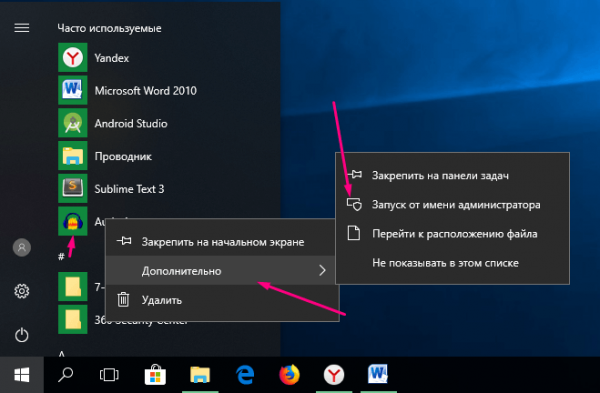The image size is (600, 393).
Task: Click the Дополнительно chevron arrow
Action: [322, 271]
